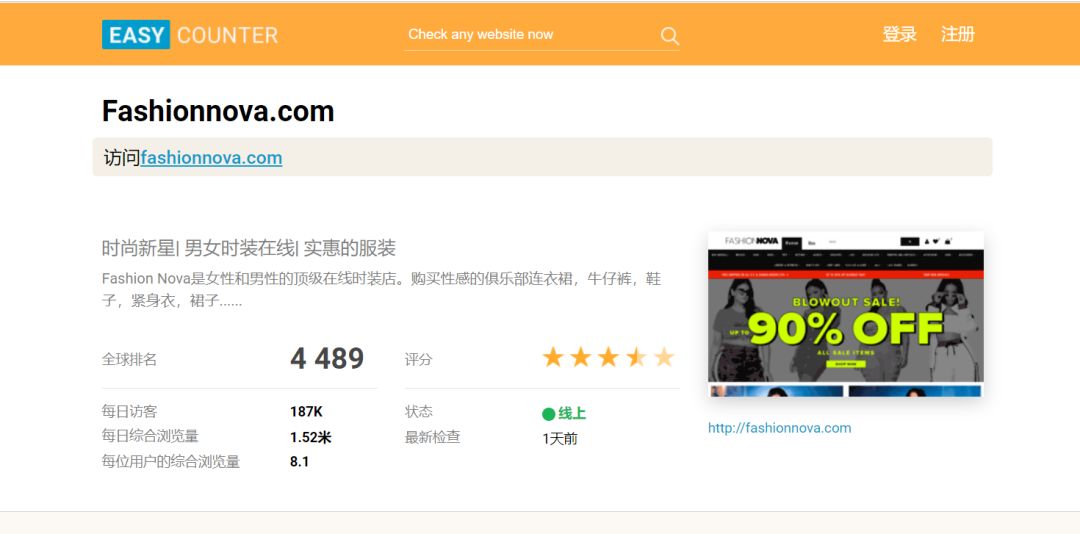The height and width of the screenshot is (534, 1080).
Task: Click the global rank number 4 489
Action: point(327,358)
